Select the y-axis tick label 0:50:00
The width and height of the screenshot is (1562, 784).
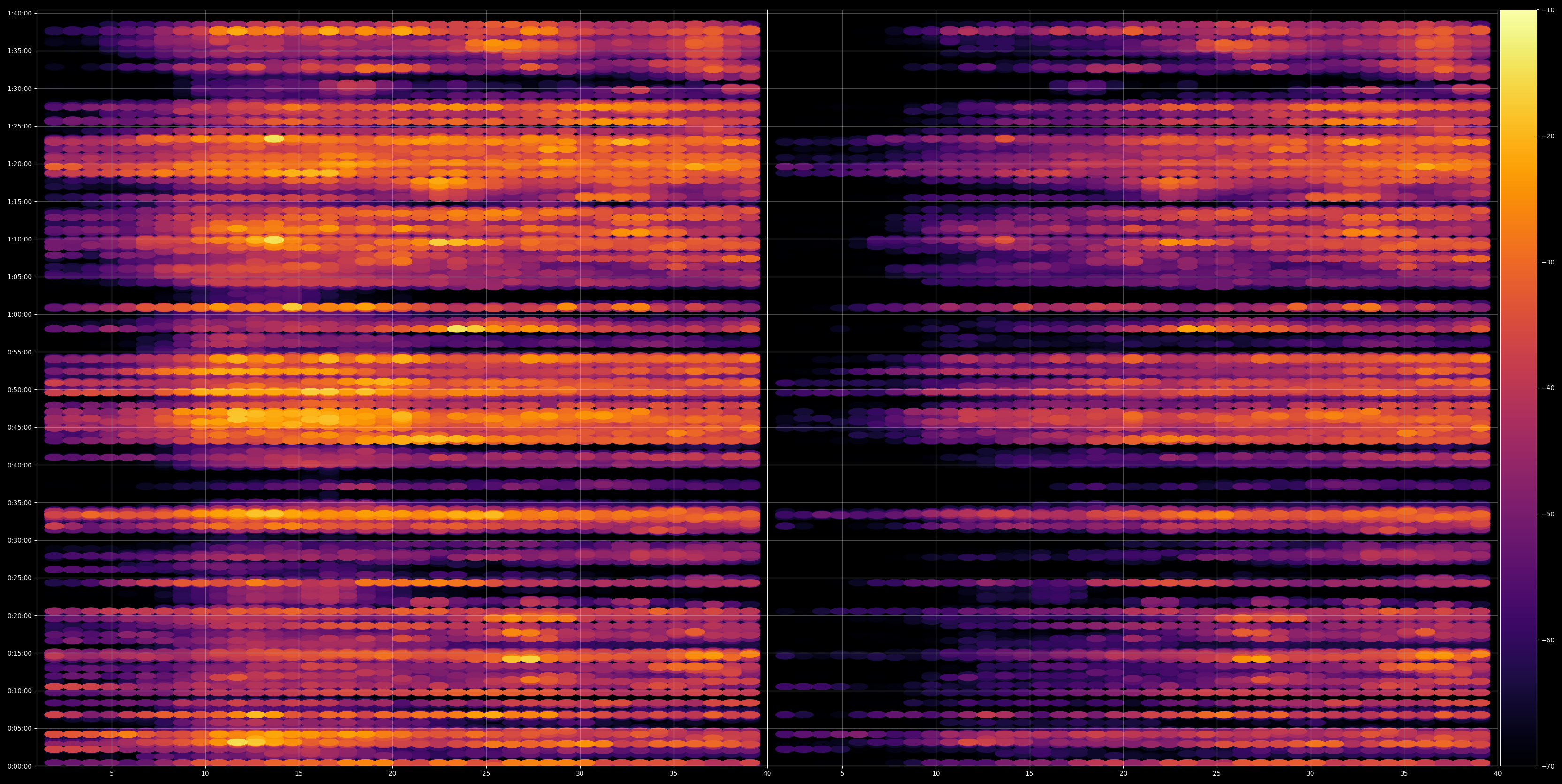pos(19,389)
